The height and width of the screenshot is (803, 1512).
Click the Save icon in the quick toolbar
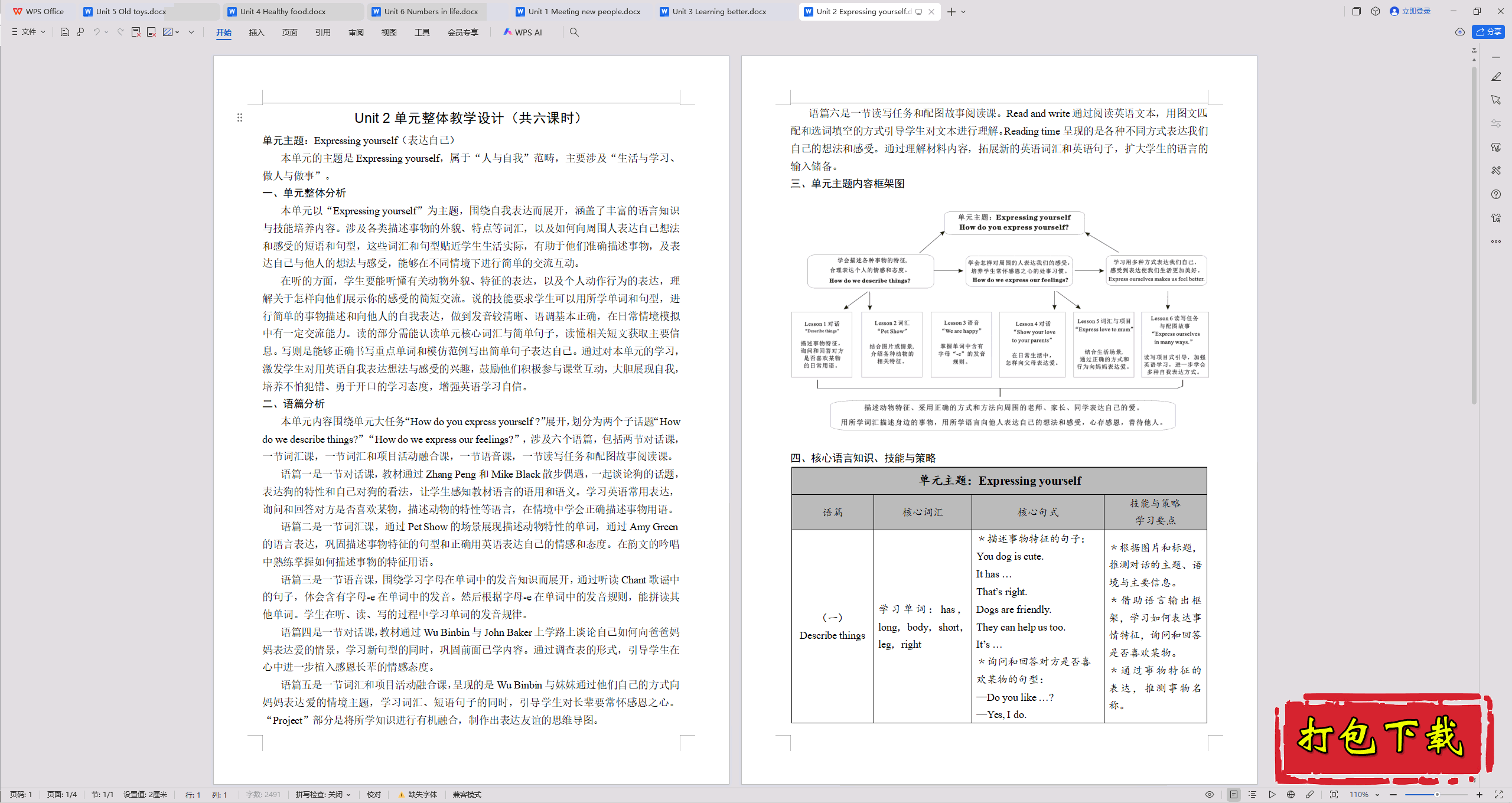(65, 32)
